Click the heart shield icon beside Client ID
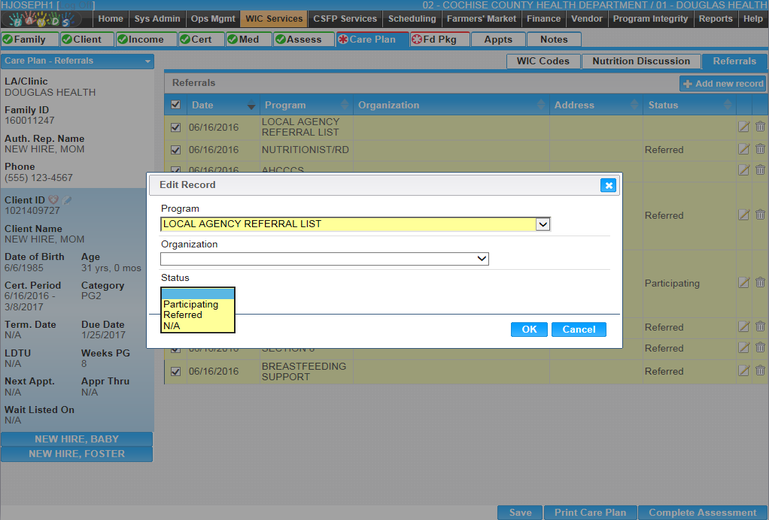The height and width of the screenshot is (520, 769). 54,199
